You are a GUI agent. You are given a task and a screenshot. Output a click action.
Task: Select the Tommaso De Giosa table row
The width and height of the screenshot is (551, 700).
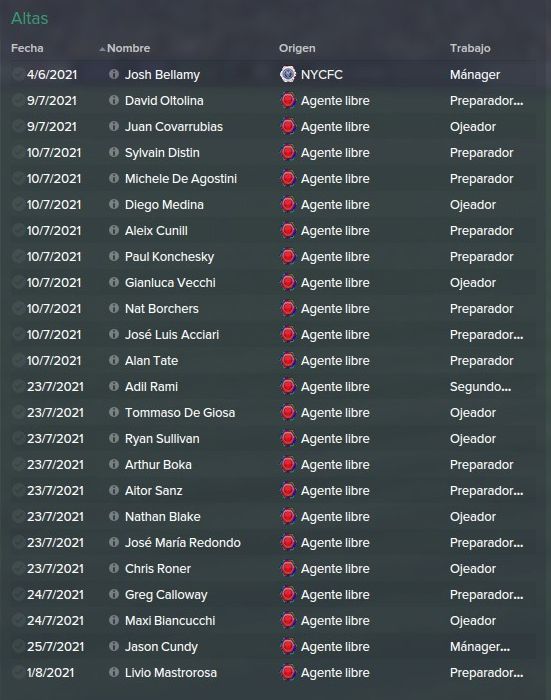pyautogui.click(x=272, y=412)
